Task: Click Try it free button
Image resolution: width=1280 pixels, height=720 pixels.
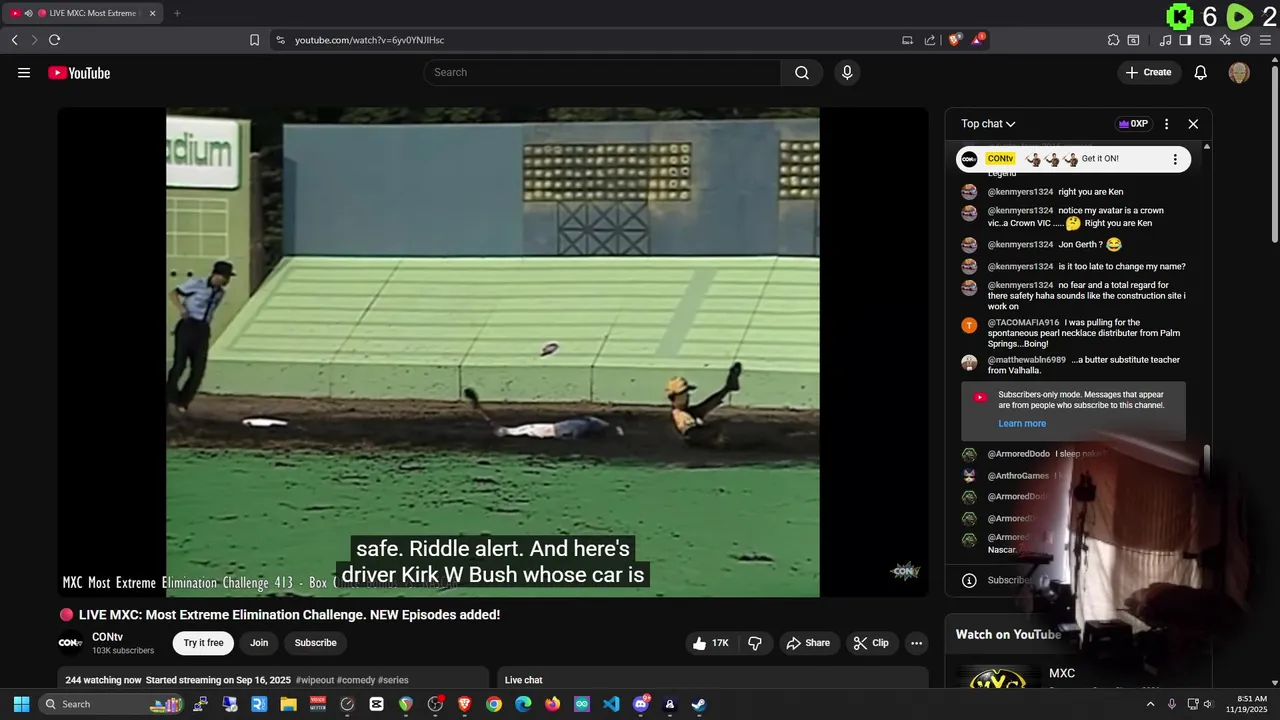Action: [203, 643]
